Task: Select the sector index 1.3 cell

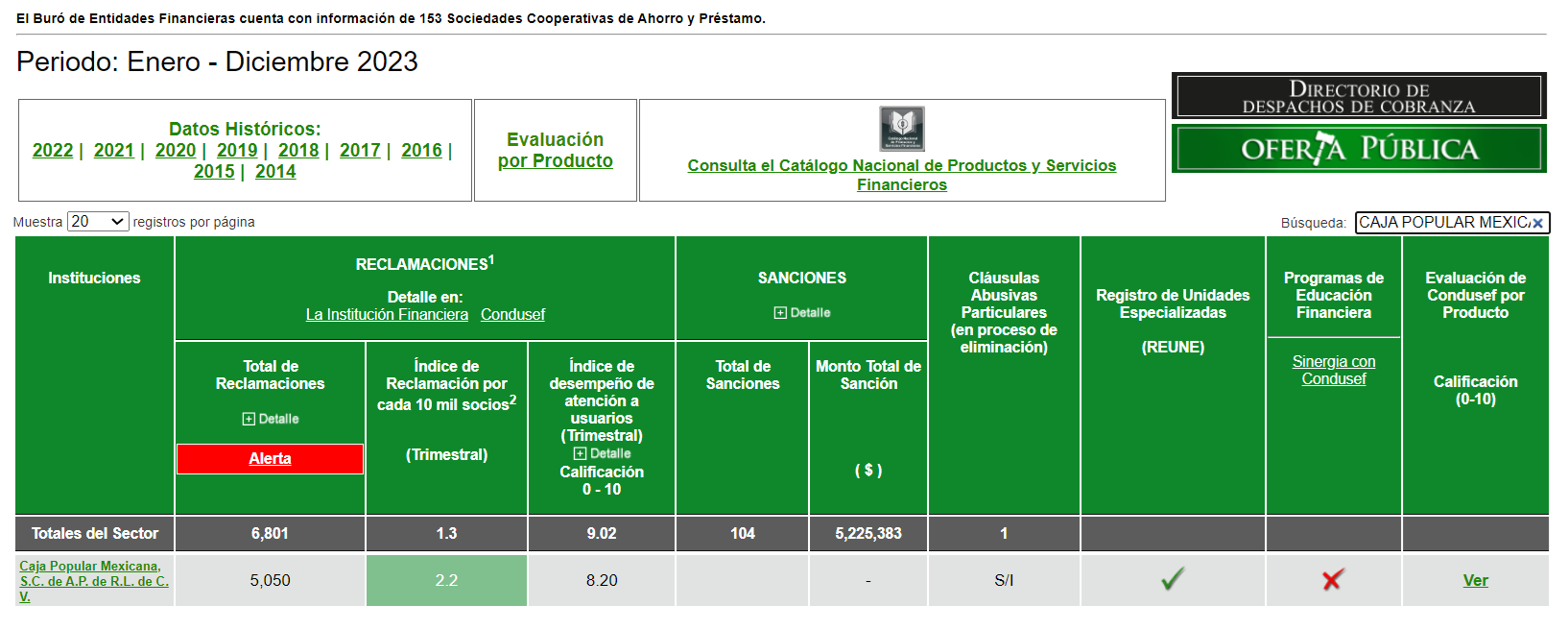Action: coord(446,534)
